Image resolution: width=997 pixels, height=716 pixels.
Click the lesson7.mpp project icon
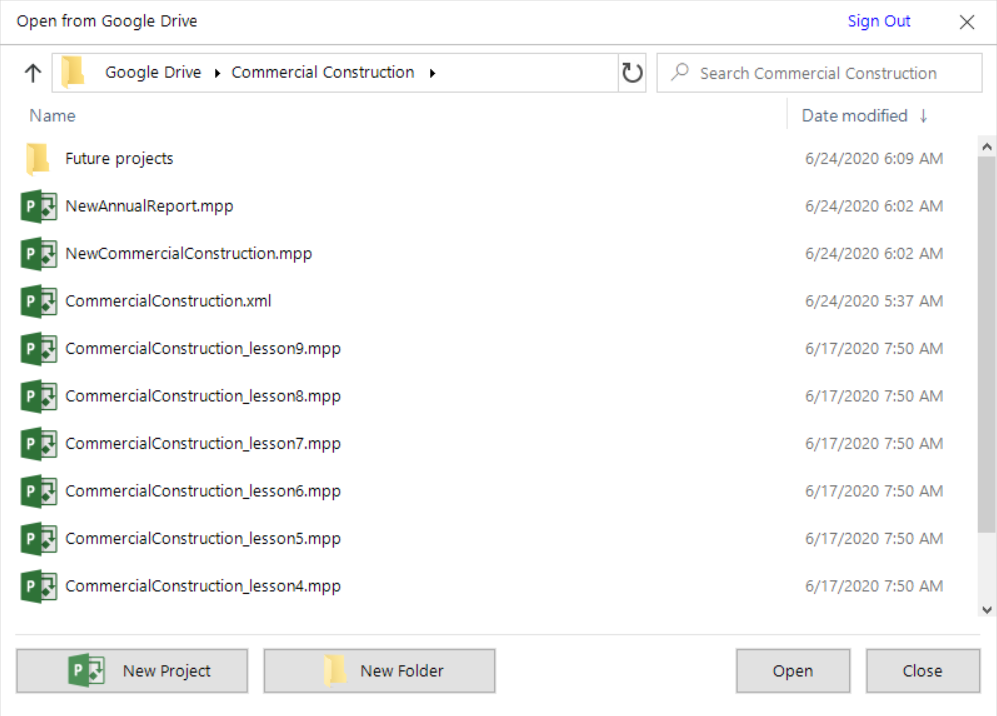[39, 443]
